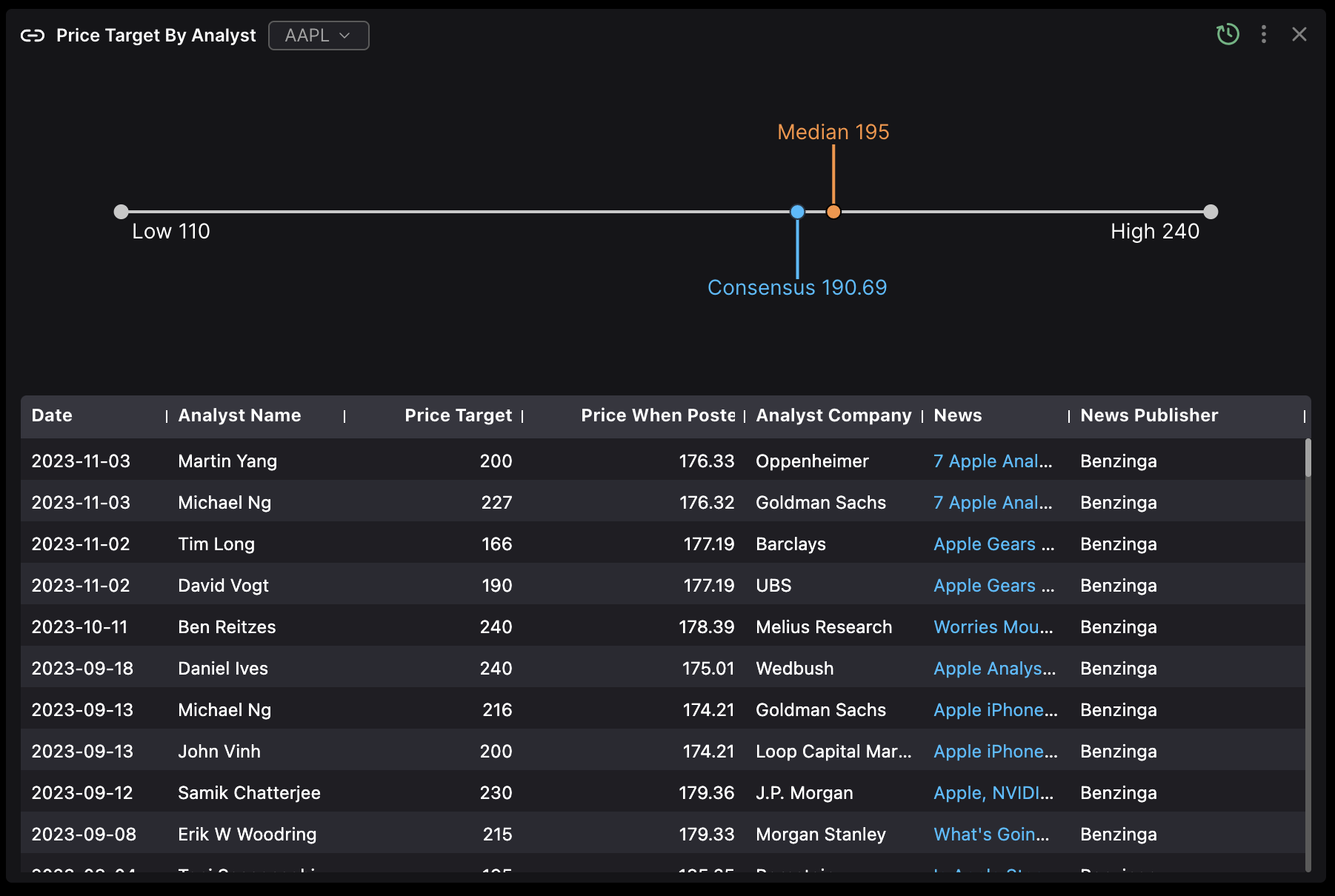Open the three-dot options menu
Viewport: 1335px width, 896px height.
tap(1264, 34)
